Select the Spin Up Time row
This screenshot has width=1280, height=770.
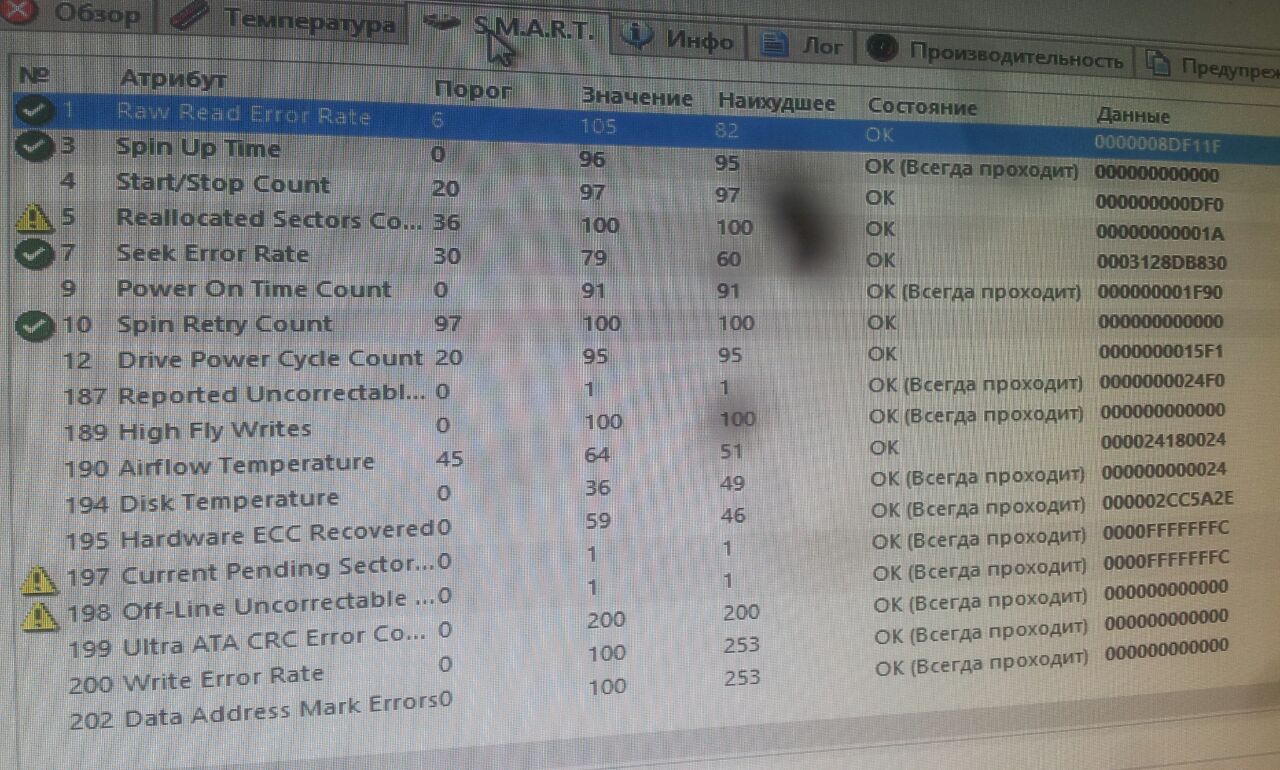pos(646,160)
